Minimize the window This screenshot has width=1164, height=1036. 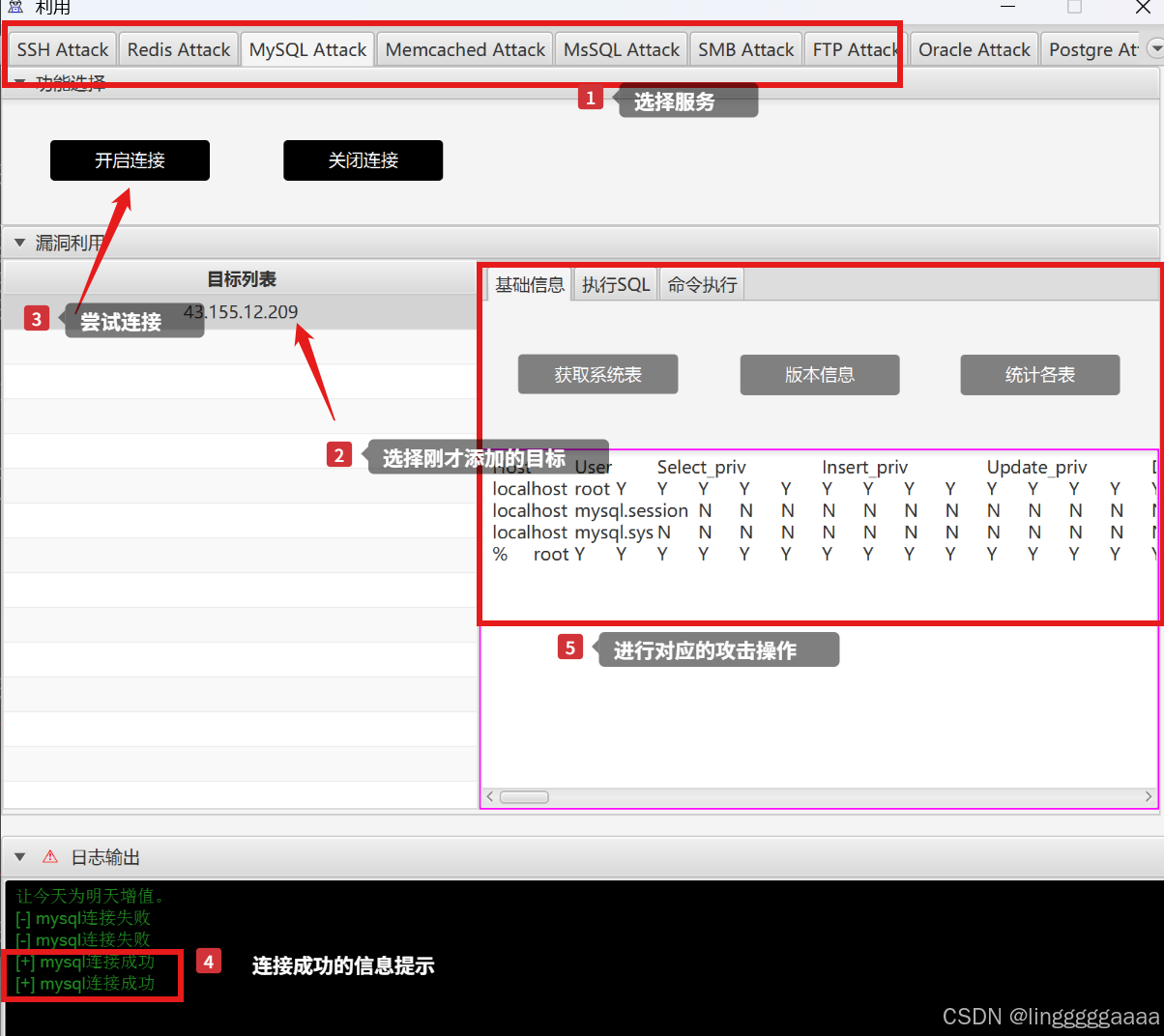pyautogui.click(x=1007, y=7)
